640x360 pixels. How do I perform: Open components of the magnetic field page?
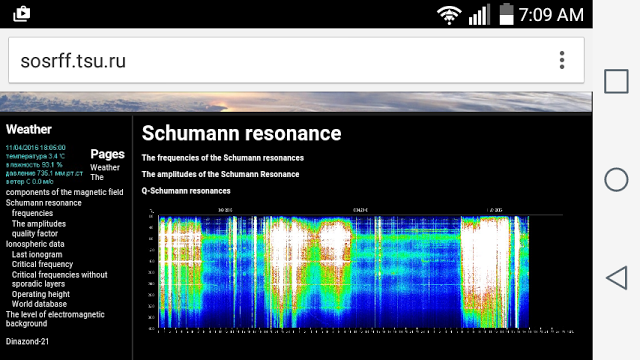(64, 192)
